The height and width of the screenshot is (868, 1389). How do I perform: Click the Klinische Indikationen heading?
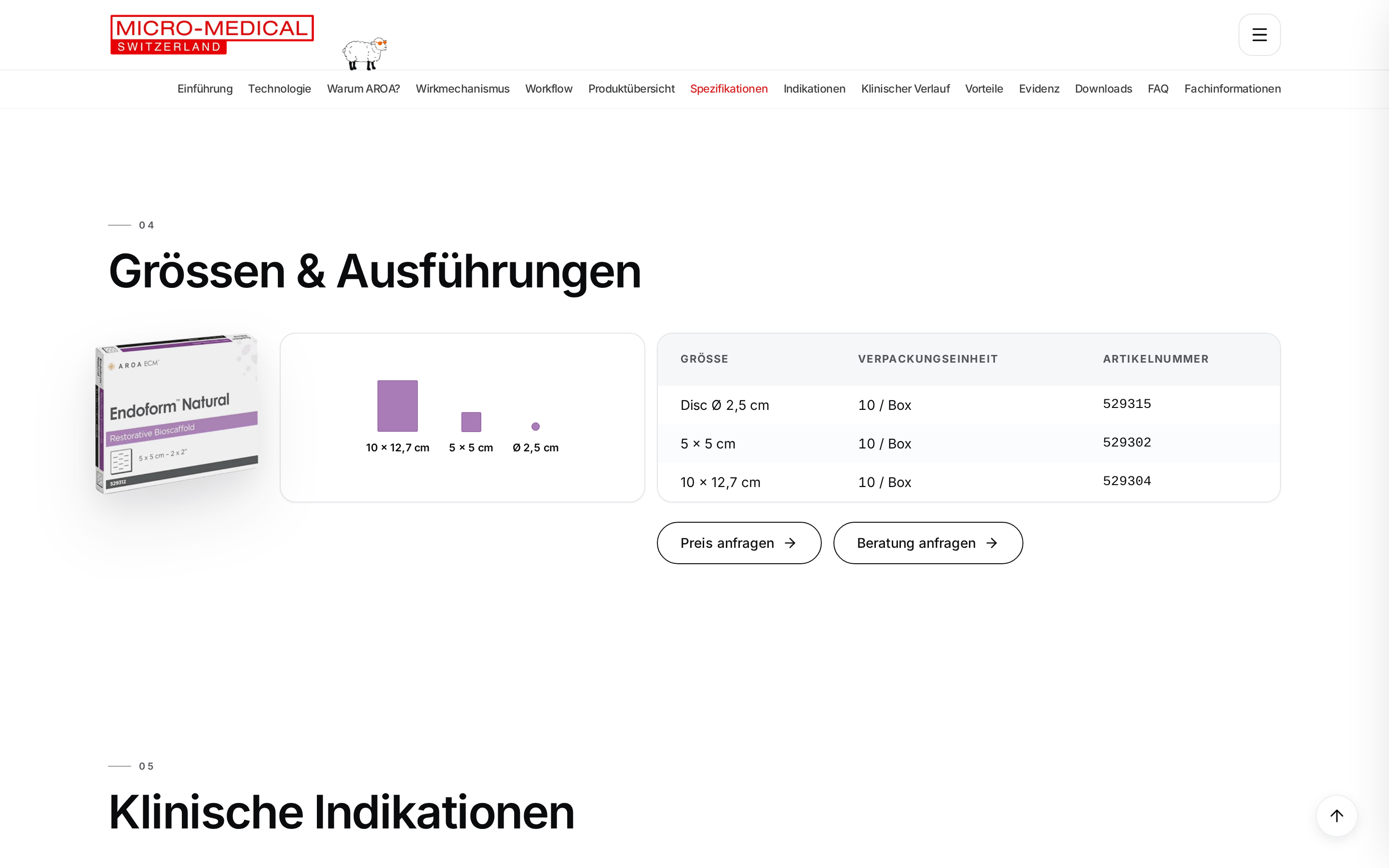pos(341,813)
